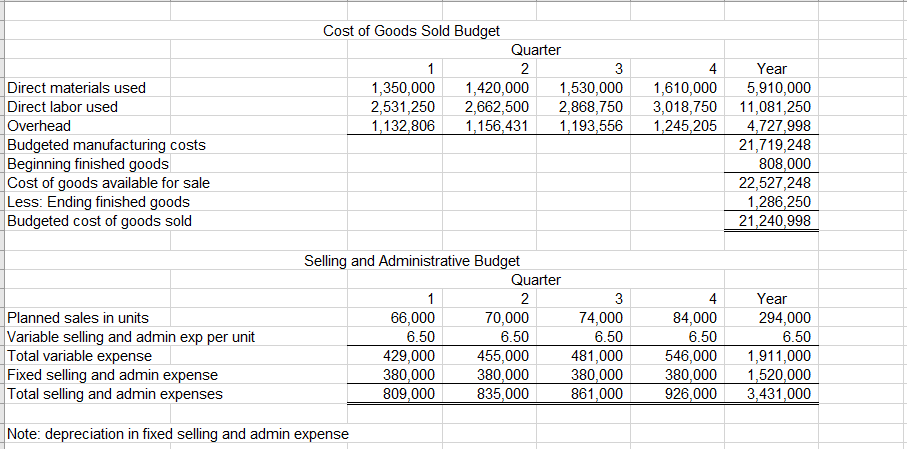Select the total variable expense 546,000
Viewport: 907px width, 449px height.
coord(691,356)
